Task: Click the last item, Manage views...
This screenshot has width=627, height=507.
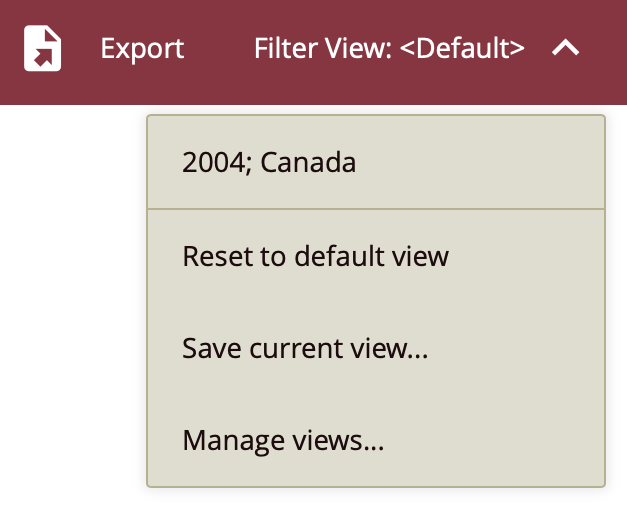Action: pos(283,440)
